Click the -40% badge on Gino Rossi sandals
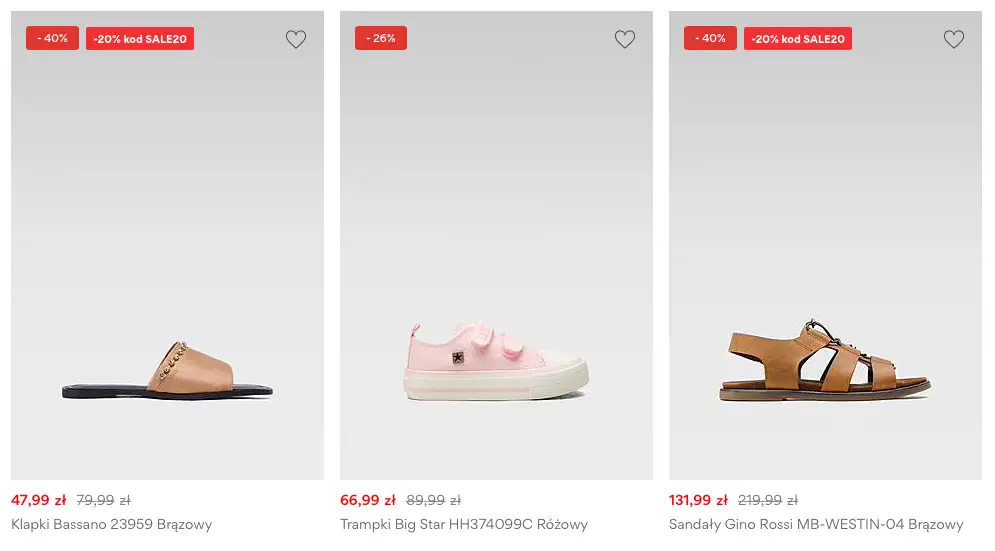 [x=710, y=38]
